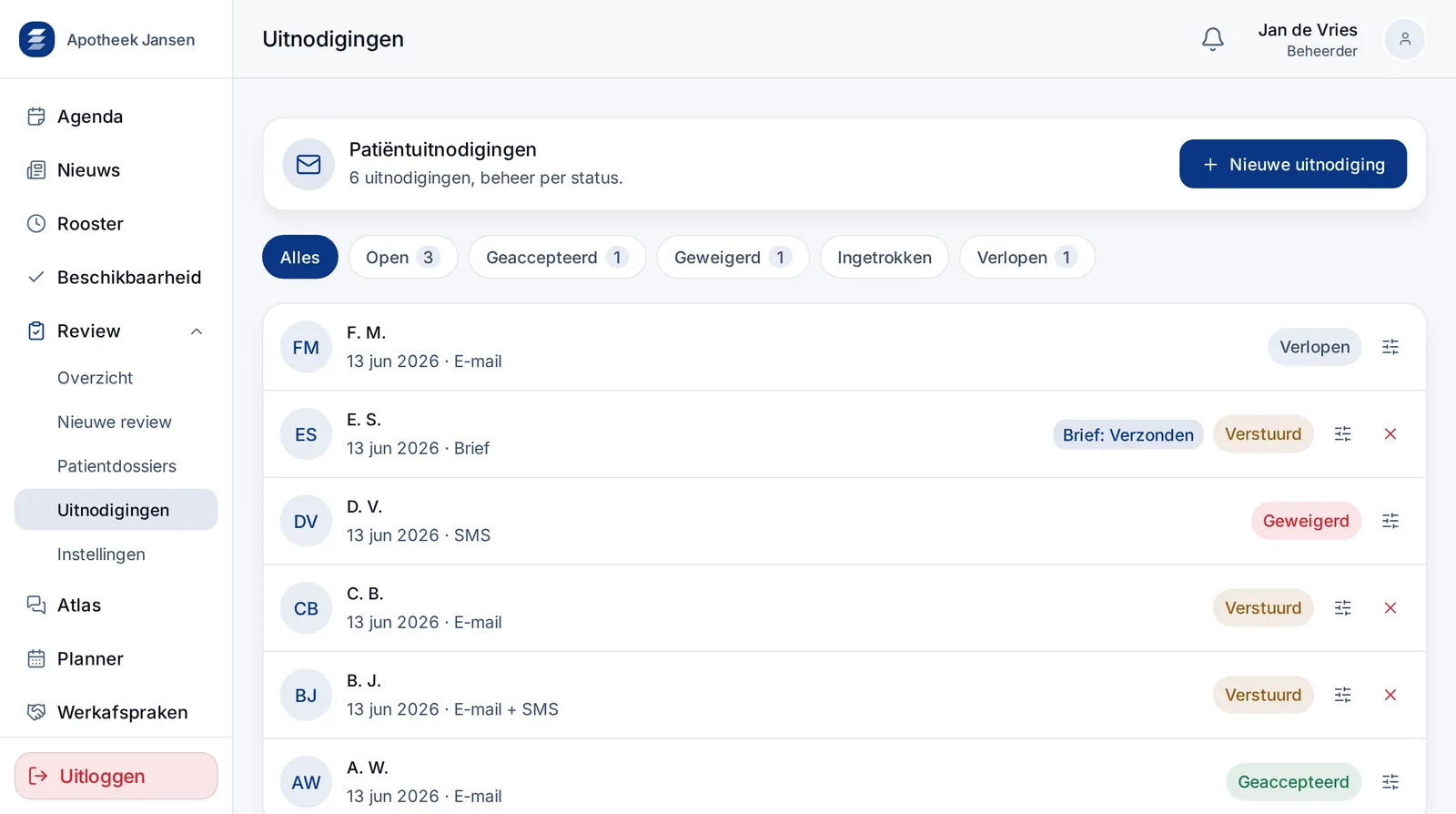This screenshot has width=1456, height=814.
Task: Open options icon for A. W. invitation
Action: (1390, 782)
